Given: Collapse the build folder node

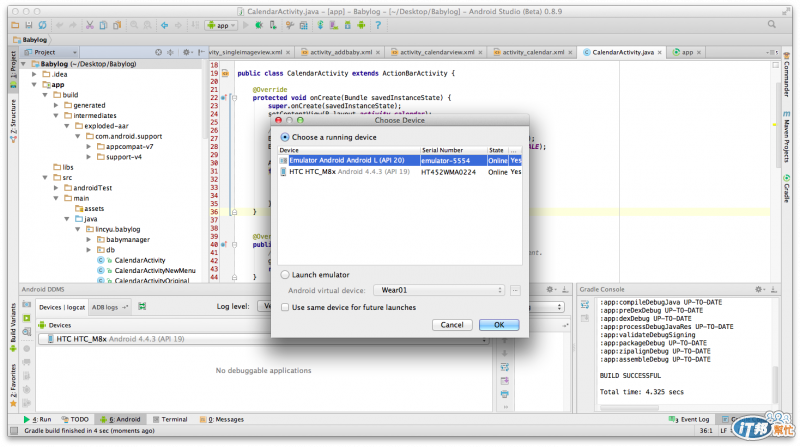Looking at the screenshot, I should pyautogui.click(x=45, y=95).
